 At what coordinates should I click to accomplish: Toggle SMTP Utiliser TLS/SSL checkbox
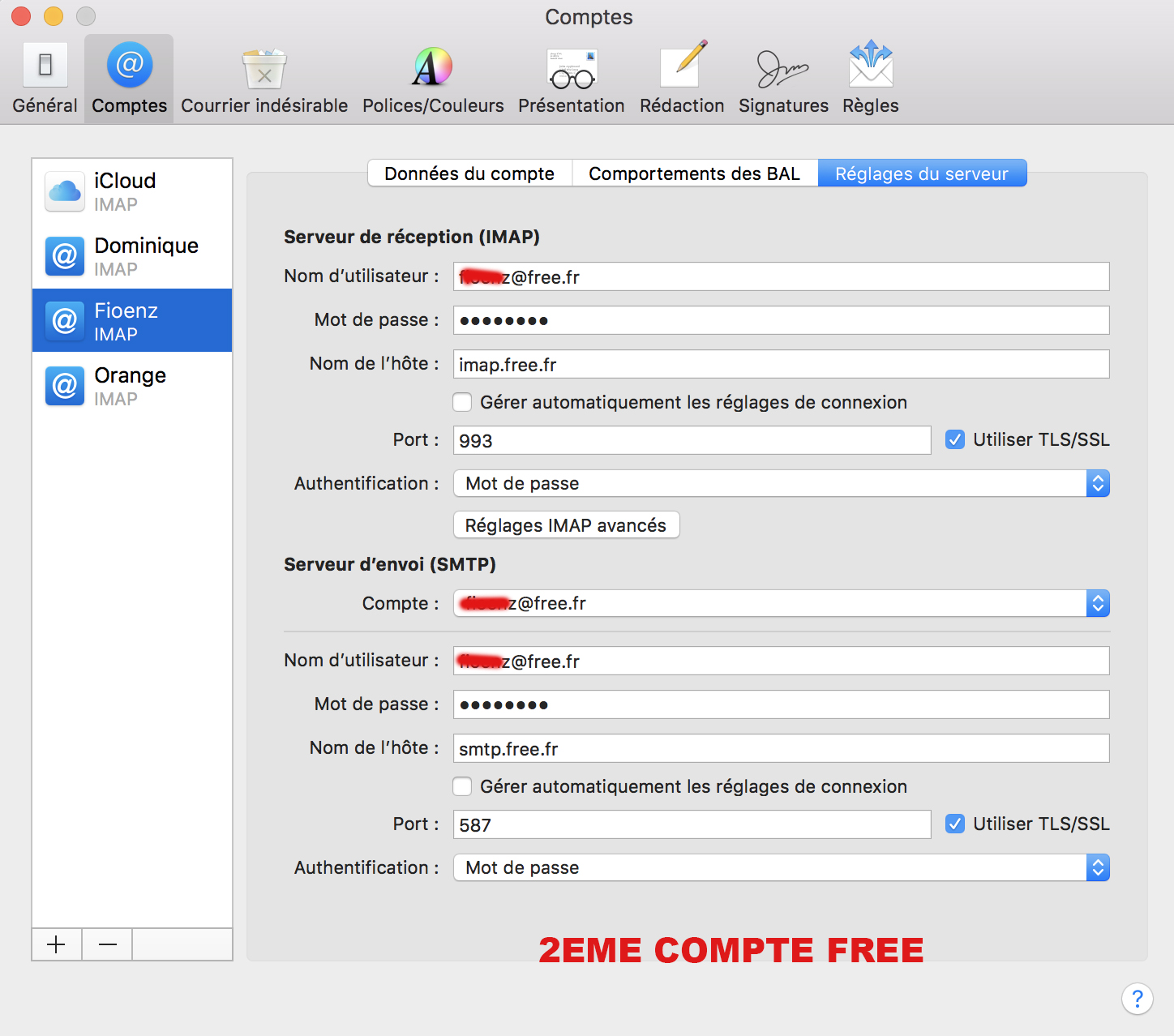pos(955,824)
